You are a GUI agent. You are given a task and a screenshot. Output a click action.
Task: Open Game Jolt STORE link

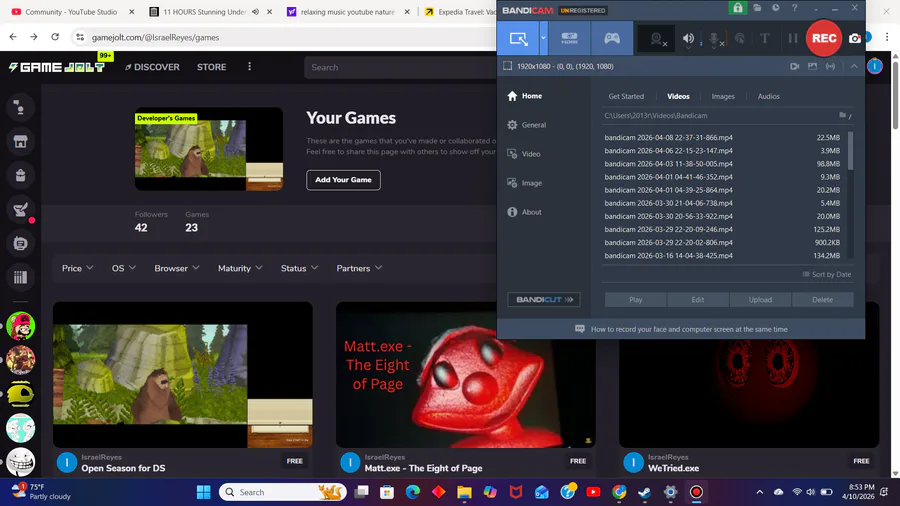click(x=211, y=67)
